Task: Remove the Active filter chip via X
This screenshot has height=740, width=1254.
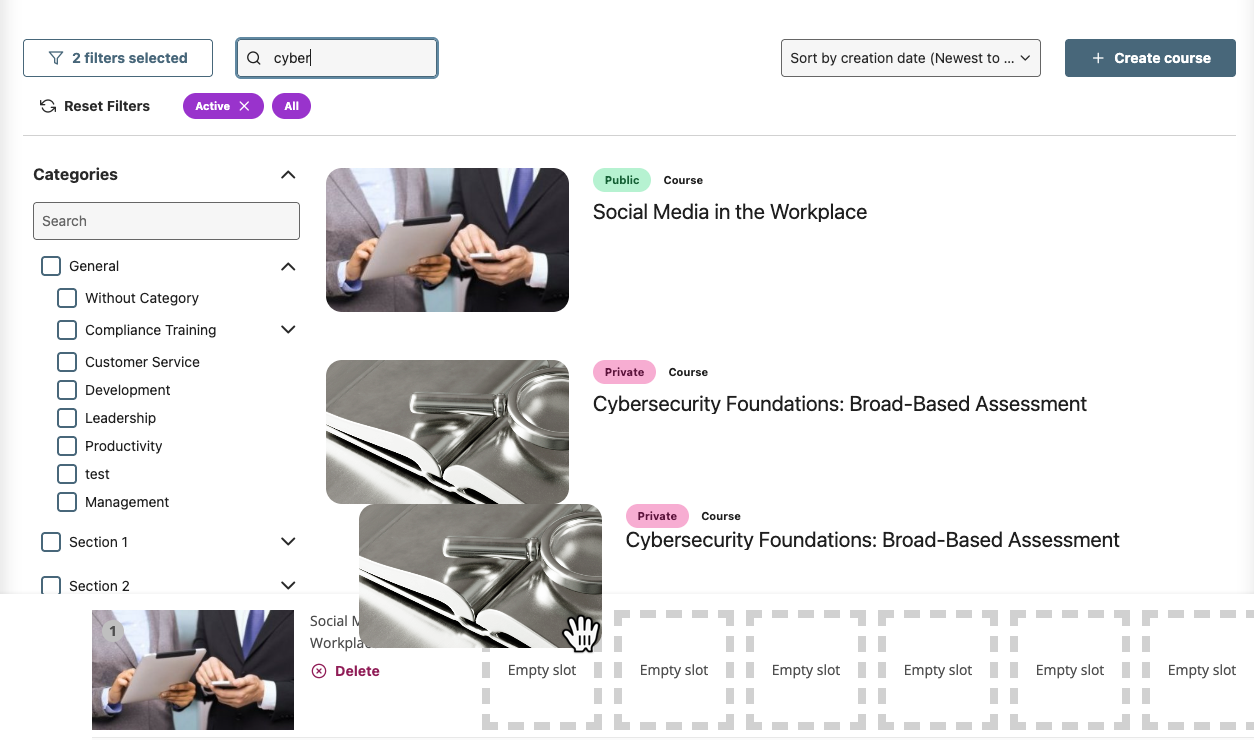Action: click(244, 106)
